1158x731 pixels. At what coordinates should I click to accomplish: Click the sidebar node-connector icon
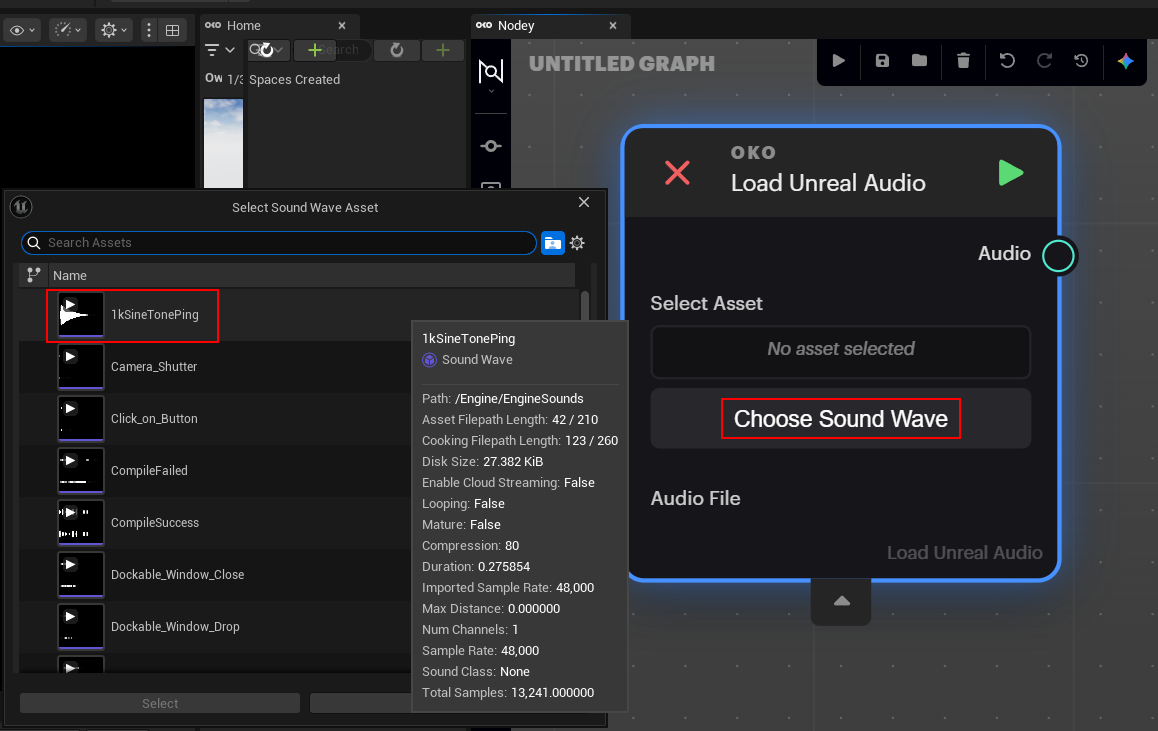491,146
